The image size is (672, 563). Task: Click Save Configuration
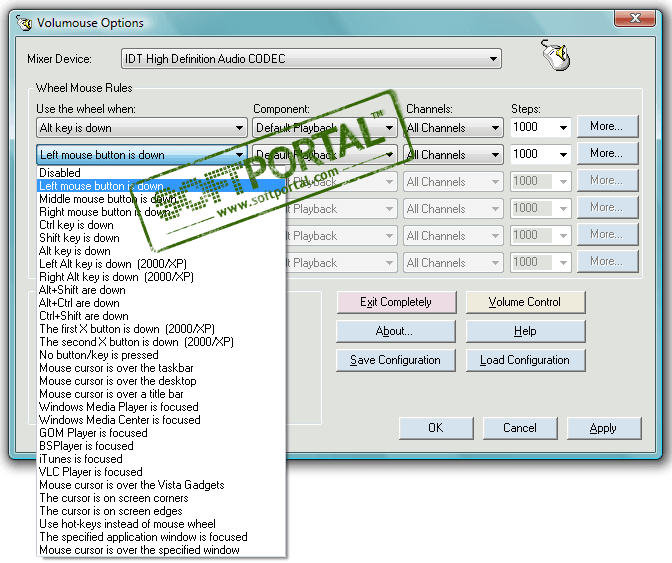click(396, 360)
